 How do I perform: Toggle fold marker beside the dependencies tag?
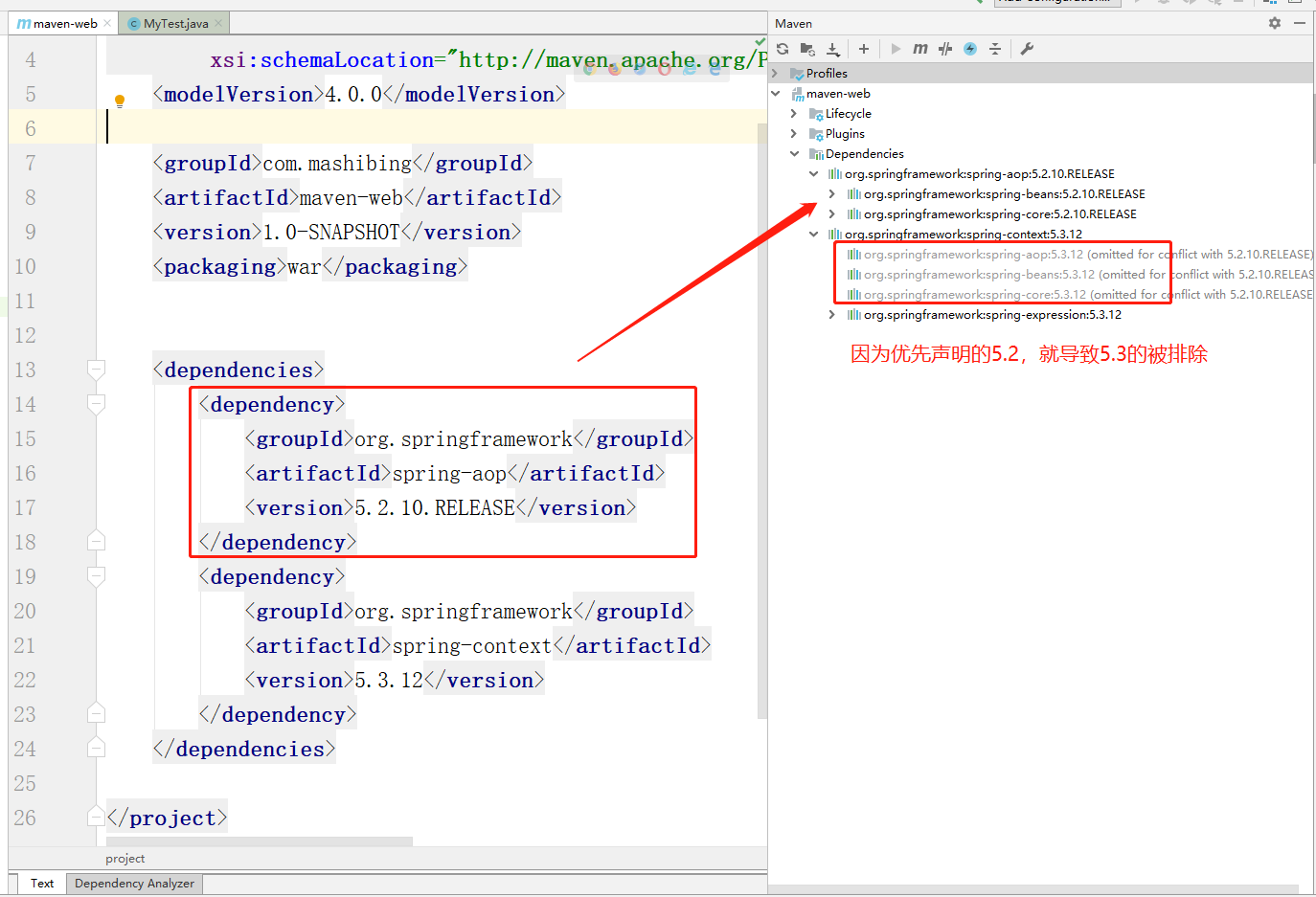pyautogui.click(x=96, y=370)
